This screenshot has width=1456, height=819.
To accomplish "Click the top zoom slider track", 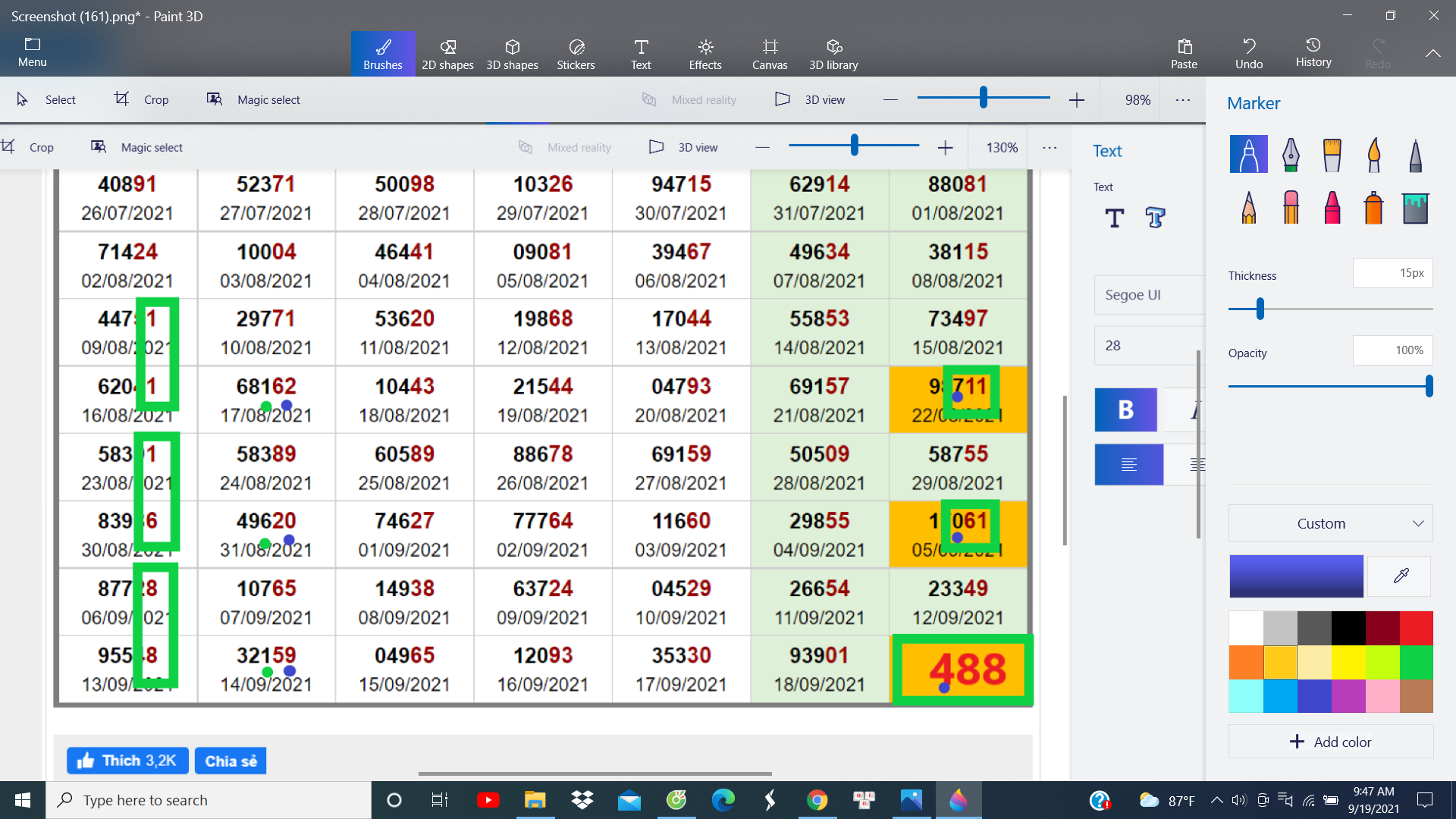I will pyautogui.click(x=984, y=98).
